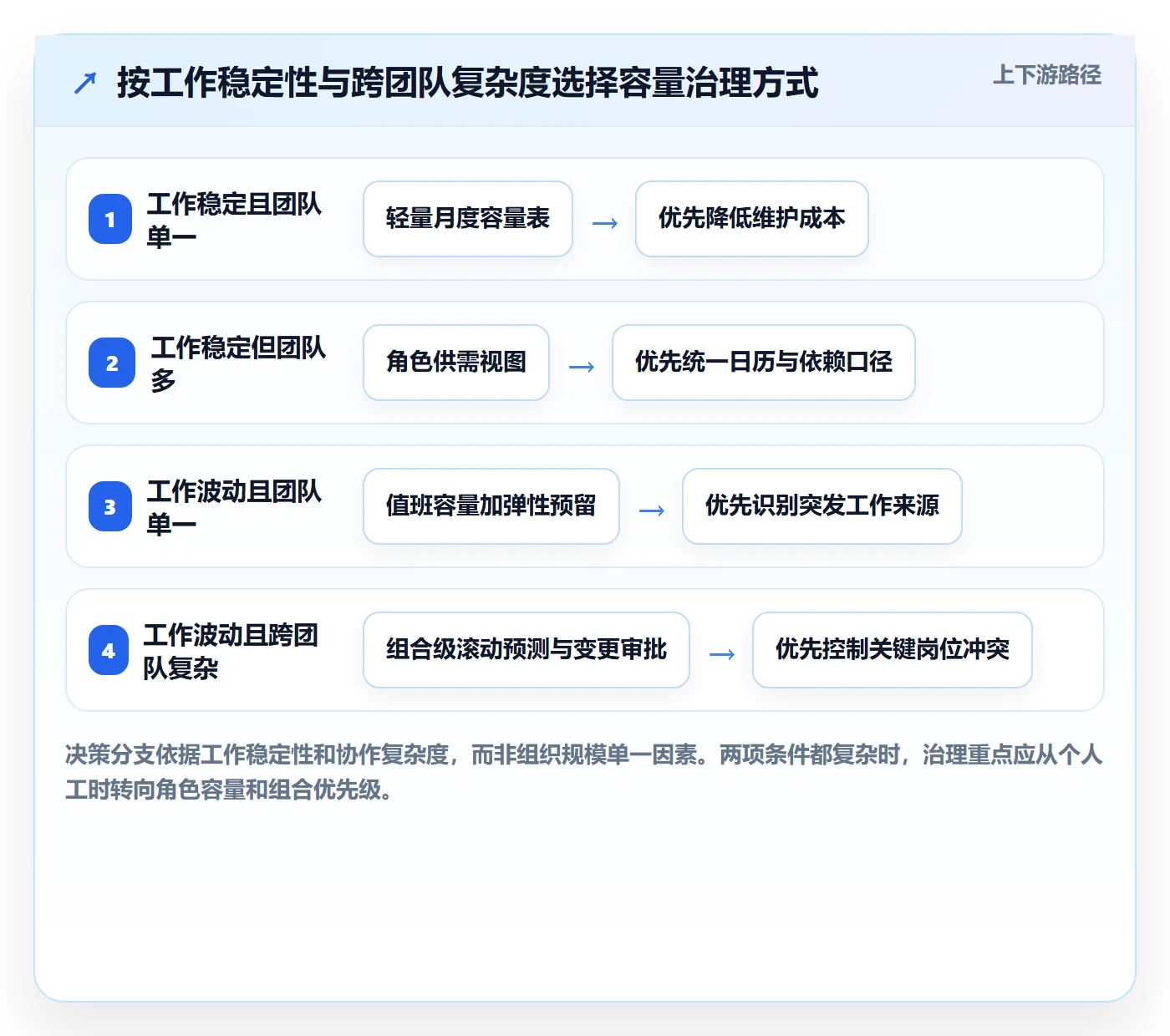
Task: Click the title 按工作稳定性与跨团队复杂度选择容量治理方式
Action: click(467, 83)
